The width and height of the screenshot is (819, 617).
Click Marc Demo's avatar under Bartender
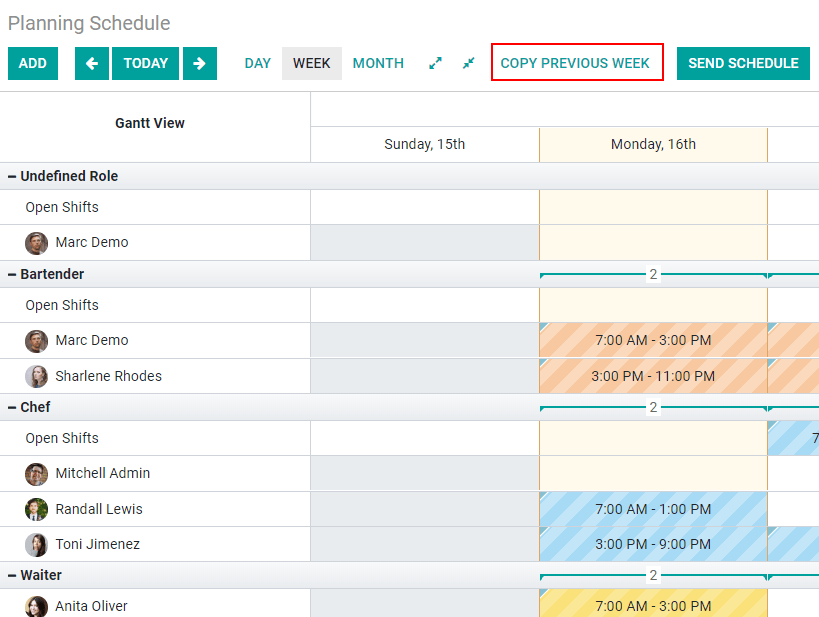coord(37,341)
